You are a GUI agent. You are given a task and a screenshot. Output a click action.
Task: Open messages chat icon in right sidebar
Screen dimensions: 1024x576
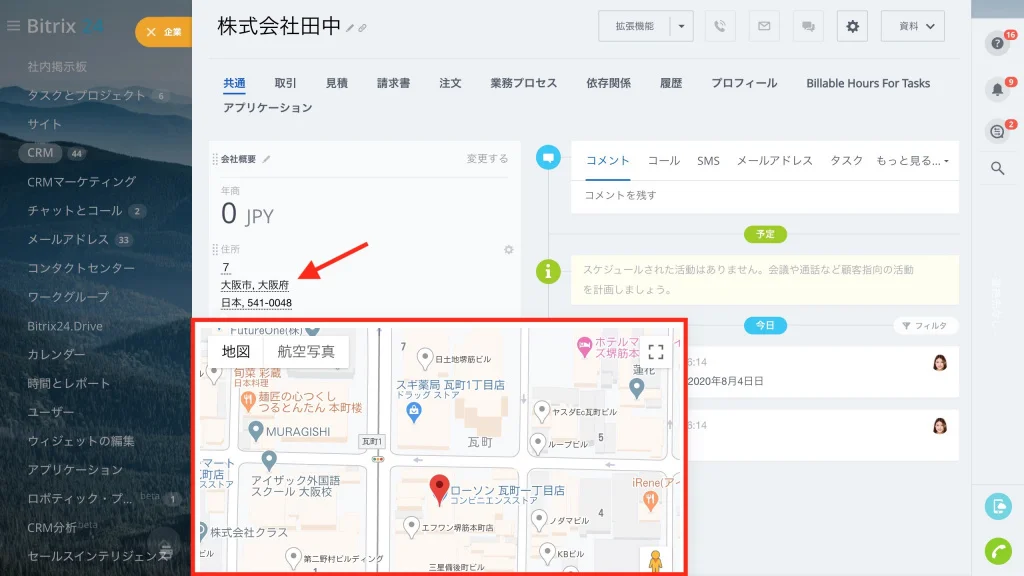tap(997, 131)
